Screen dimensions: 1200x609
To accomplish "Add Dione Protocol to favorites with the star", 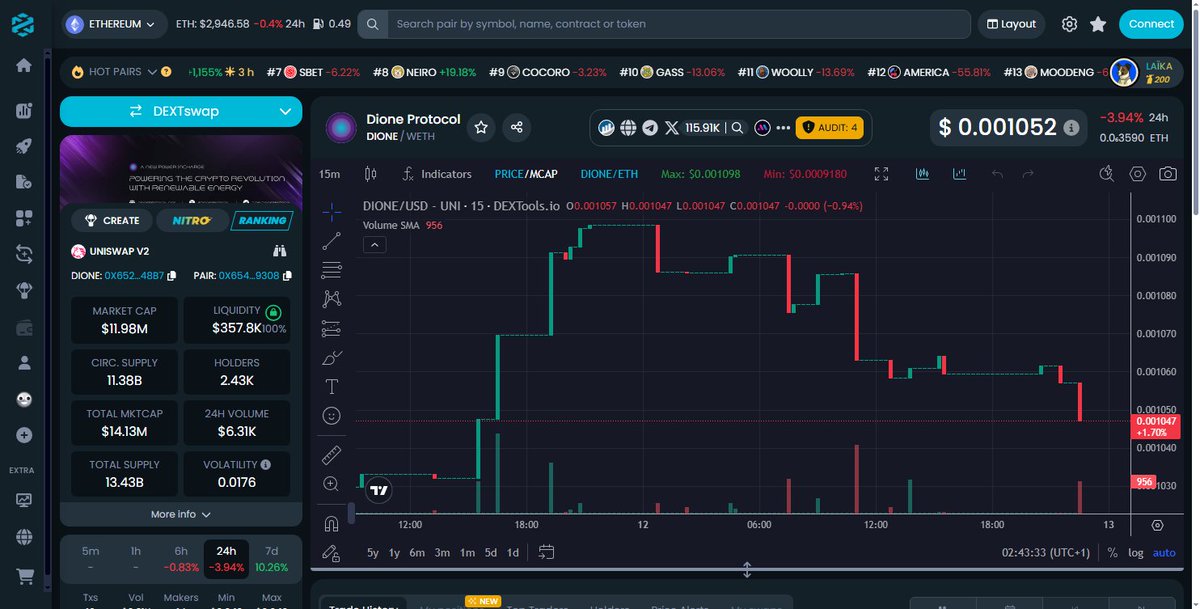I will 481,127.
